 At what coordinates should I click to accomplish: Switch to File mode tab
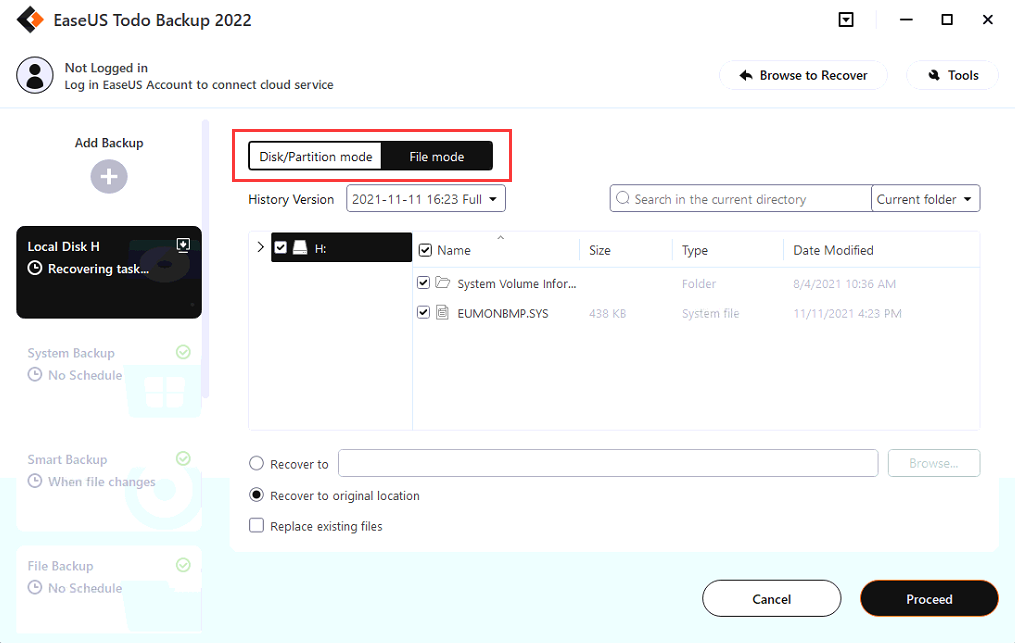pos(436,156)
